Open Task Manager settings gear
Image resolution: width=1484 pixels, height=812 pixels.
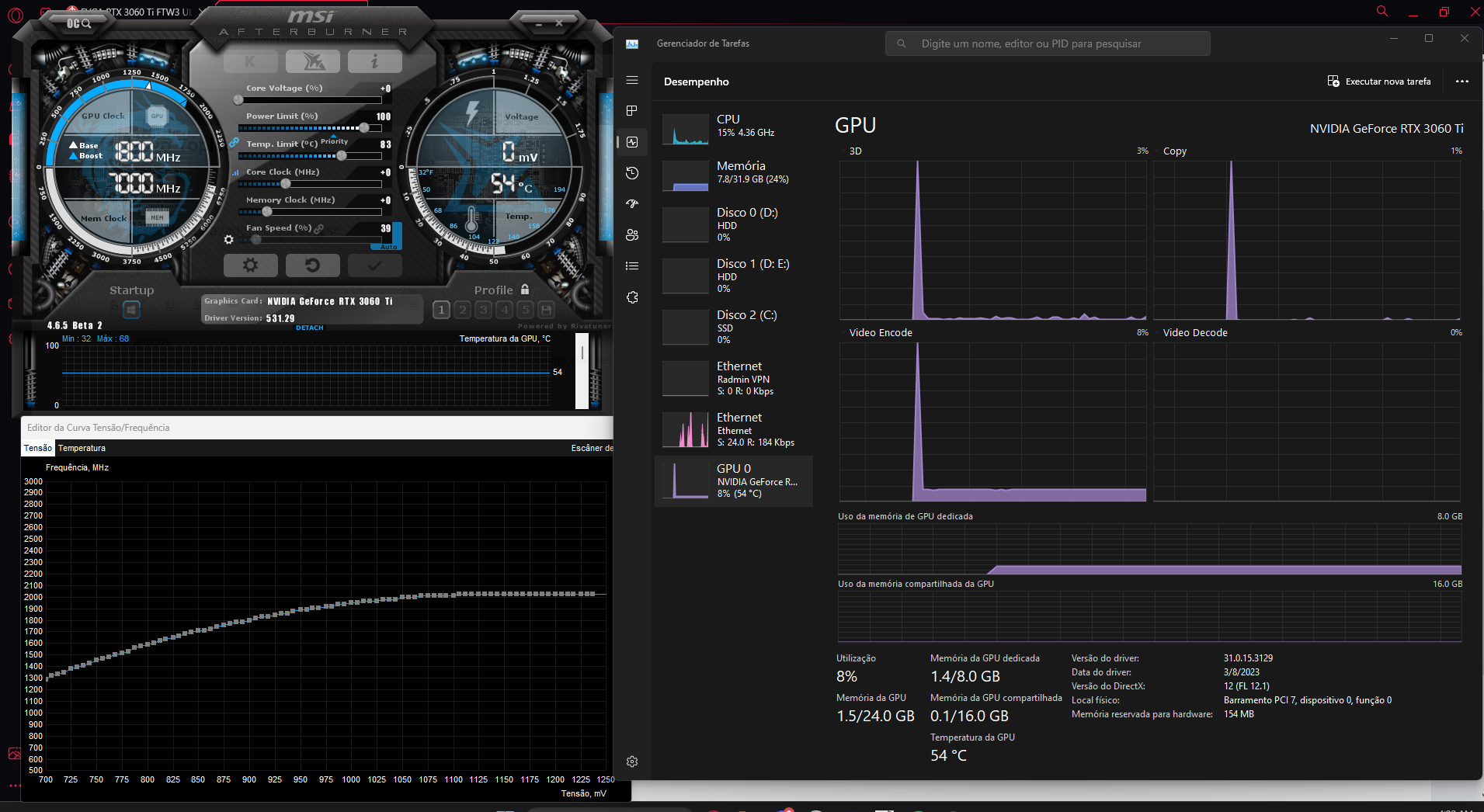(x=632, y=762)
